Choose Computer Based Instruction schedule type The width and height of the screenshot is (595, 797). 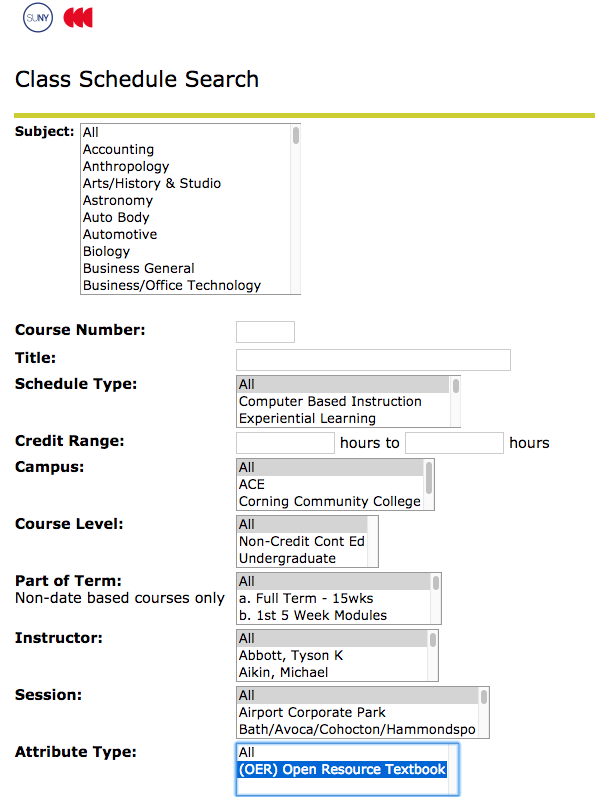point(343,402)
